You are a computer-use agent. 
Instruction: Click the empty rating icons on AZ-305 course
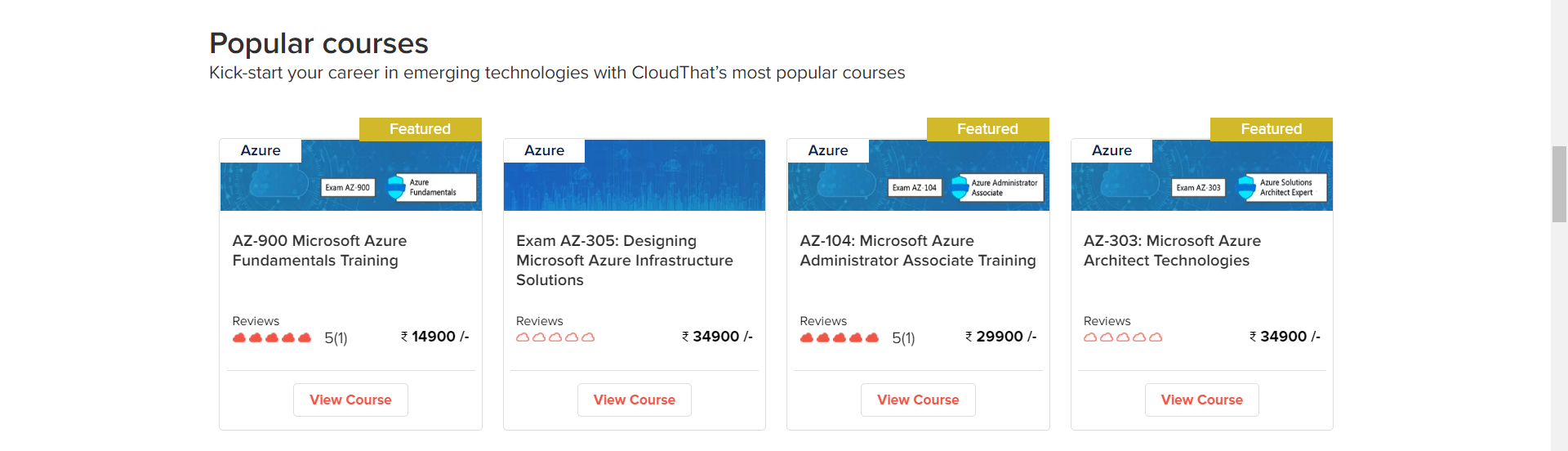coord(555,337)
